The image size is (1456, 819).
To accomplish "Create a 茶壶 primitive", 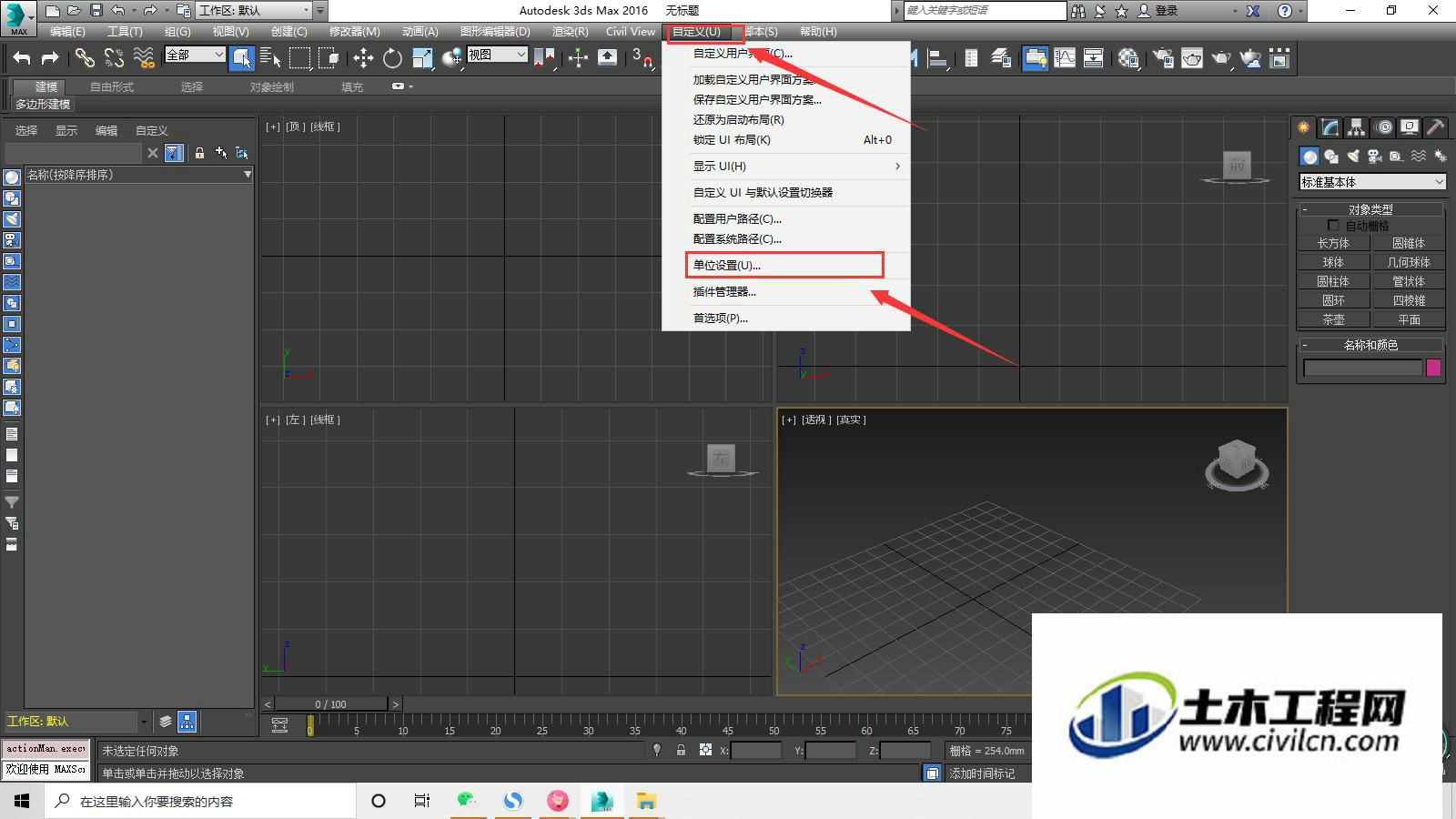I will click(1333, 319).
